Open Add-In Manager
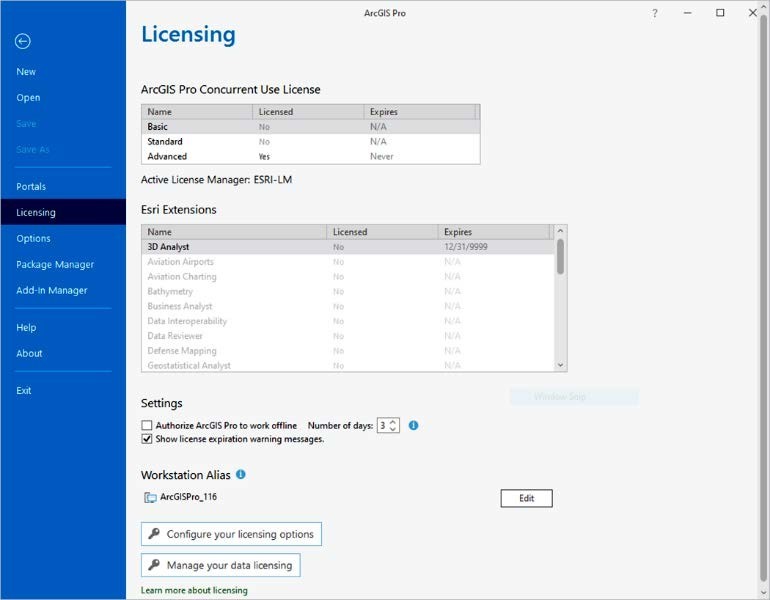Image resolution: width=770 pixels, height=600 pixels. point(52,291)
